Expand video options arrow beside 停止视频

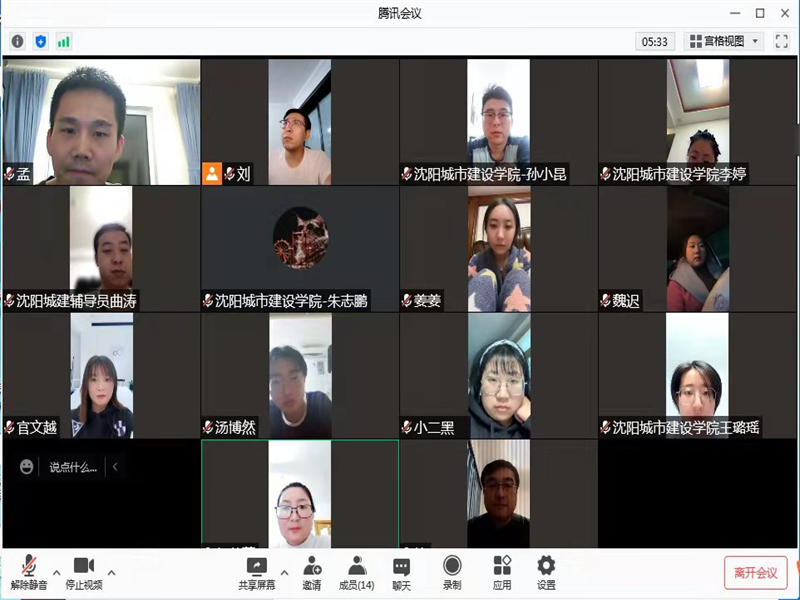pyautogui.click(x=111, y=573)
